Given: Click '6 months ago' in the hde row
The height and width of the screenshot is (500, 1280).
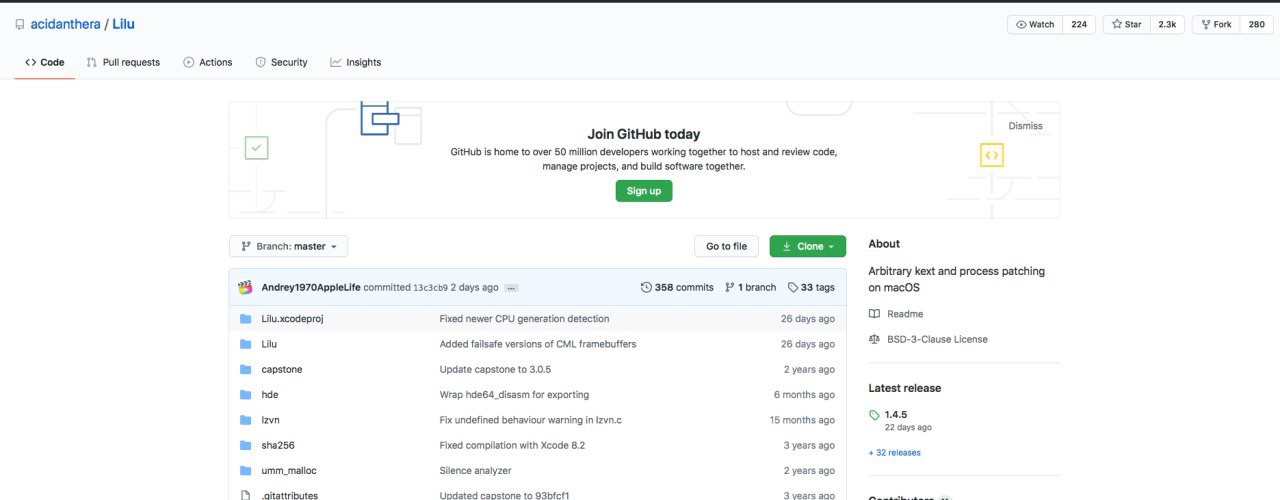Looking at the screenshot, I should (x=805, y=395).
